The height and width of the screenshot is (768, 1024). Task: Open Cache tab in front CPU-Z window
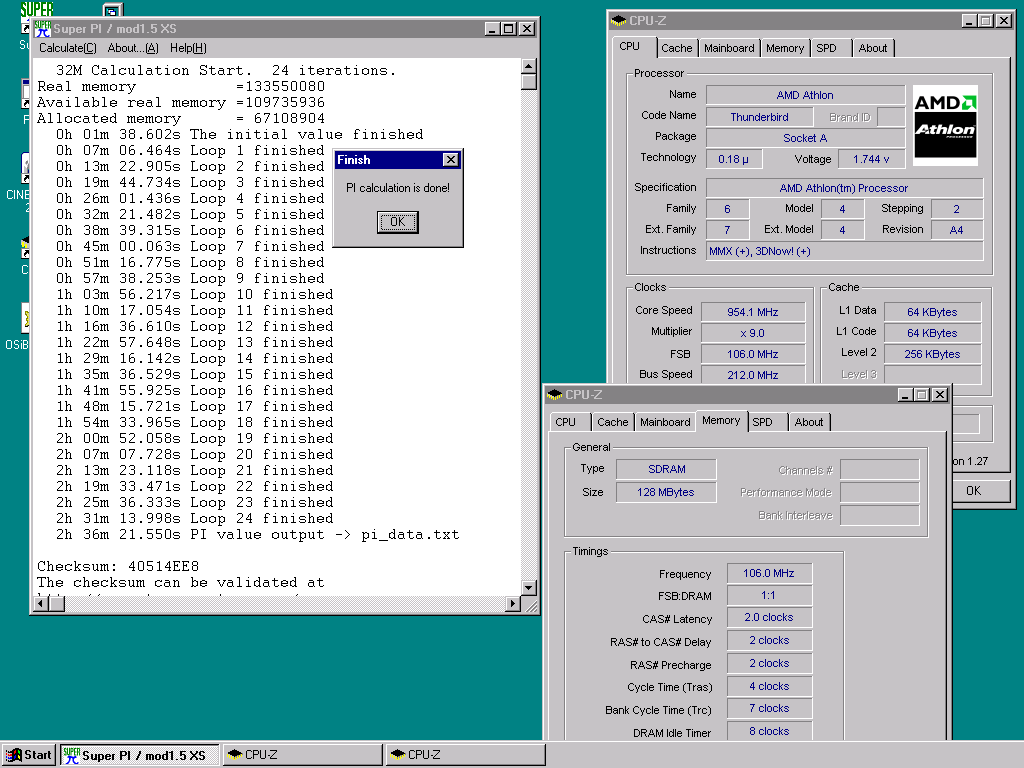click(613, 423)
